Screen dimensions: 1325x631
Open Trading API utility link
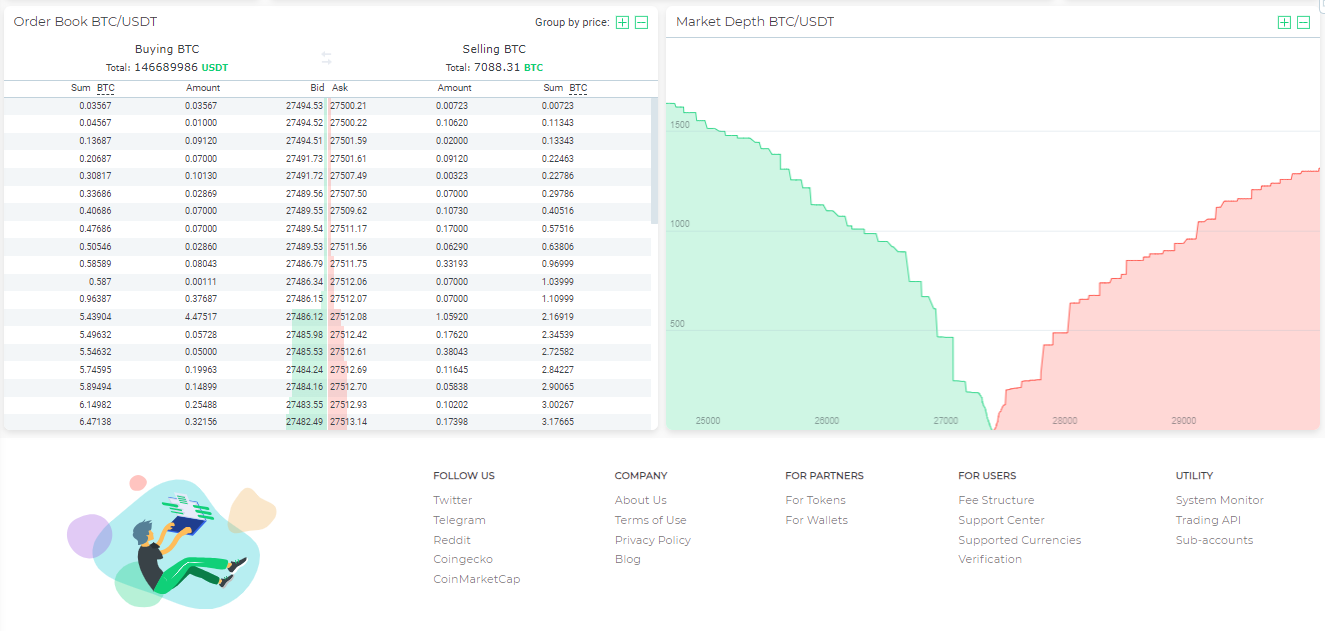pyautogui.click(x=1208, y=520)
